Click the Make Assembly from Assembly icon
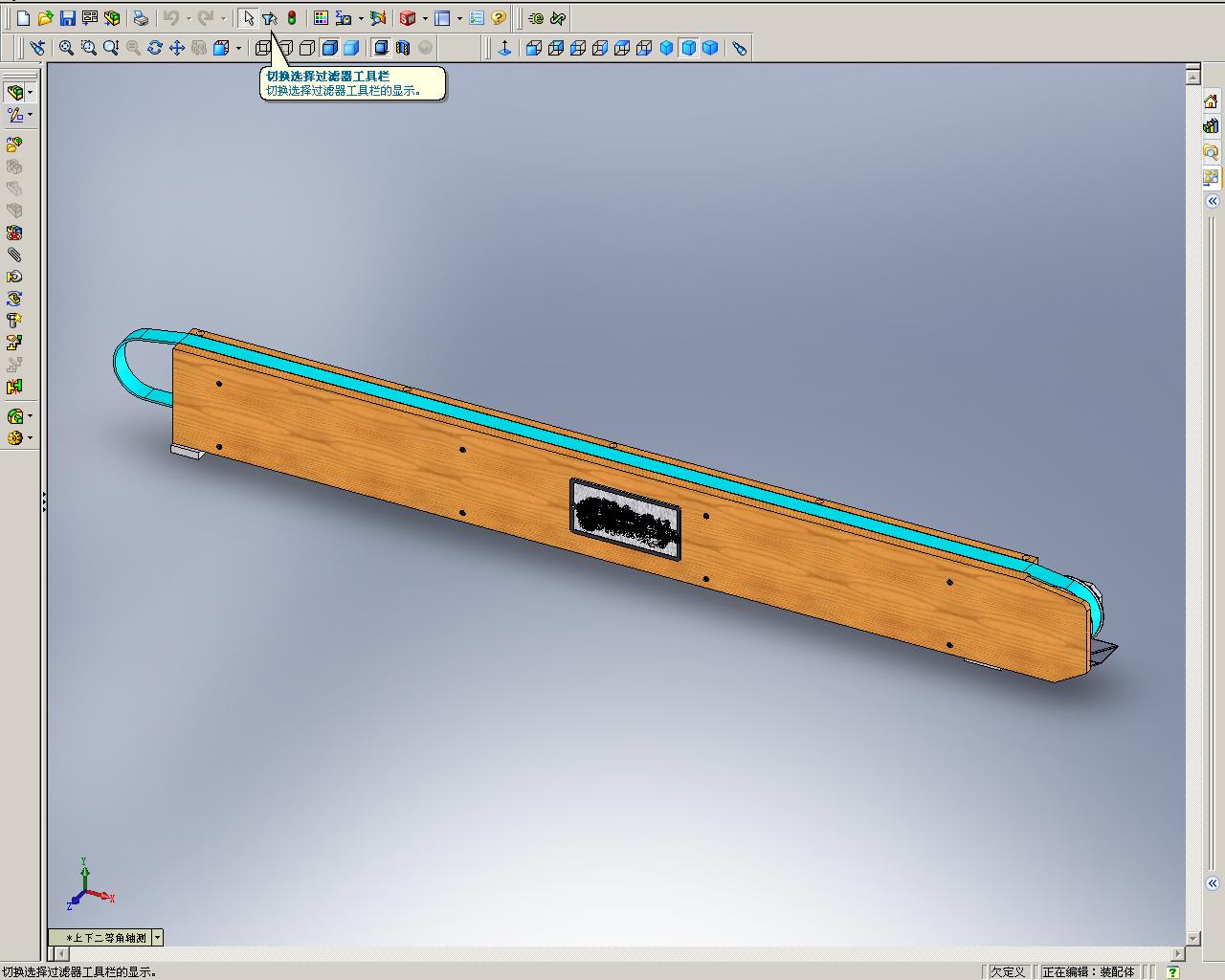 pos(112,18)
